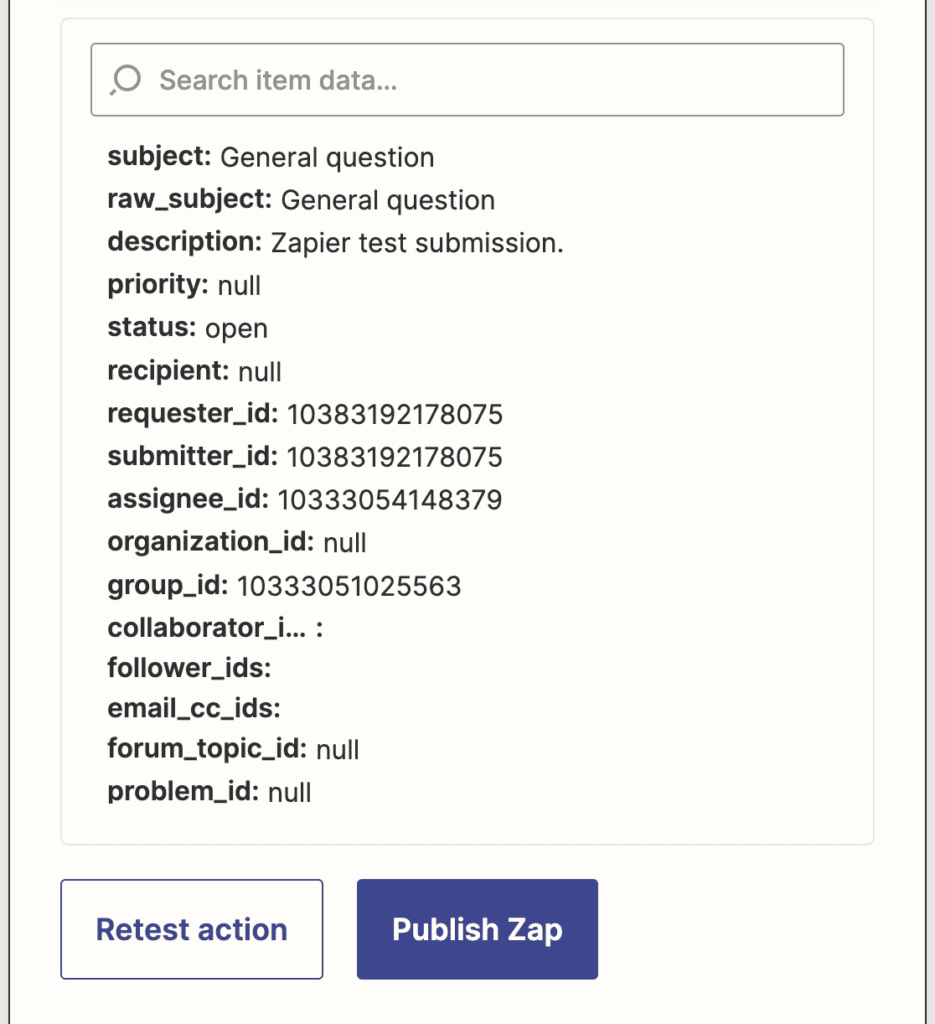This screenshot has width=935, height=1024.
Task: Click the problem_id null row
Action: [x=209, y=792]
